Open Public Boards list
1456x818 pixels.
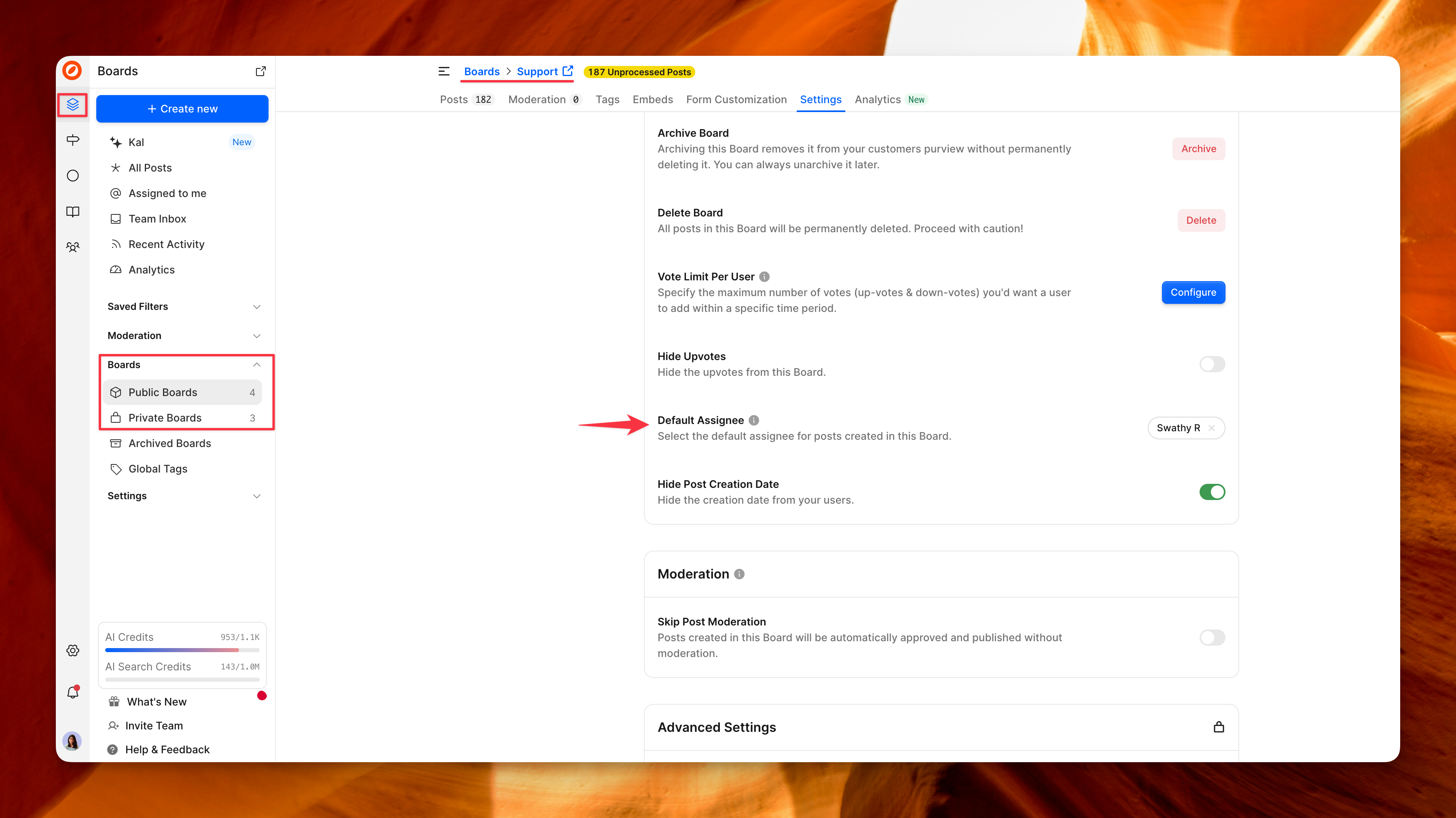182,392
